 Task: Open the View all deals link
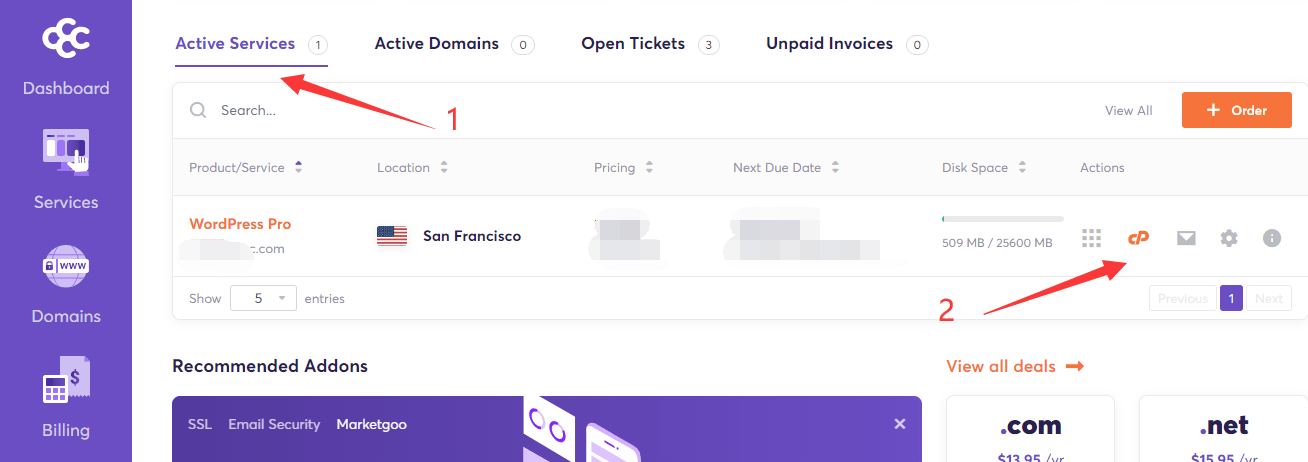(x=1015, y=366)
